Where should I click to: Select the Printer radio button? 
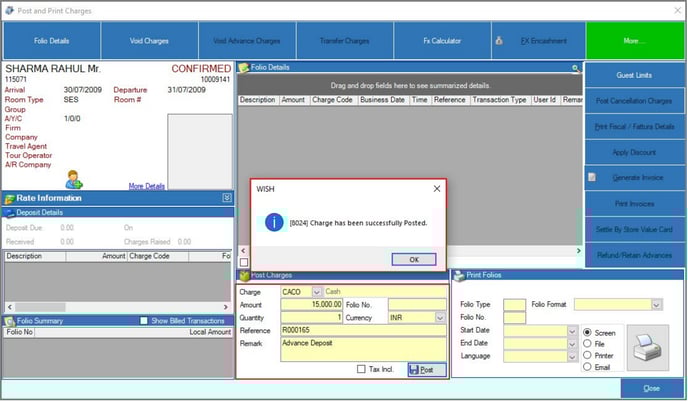[587, 355]
